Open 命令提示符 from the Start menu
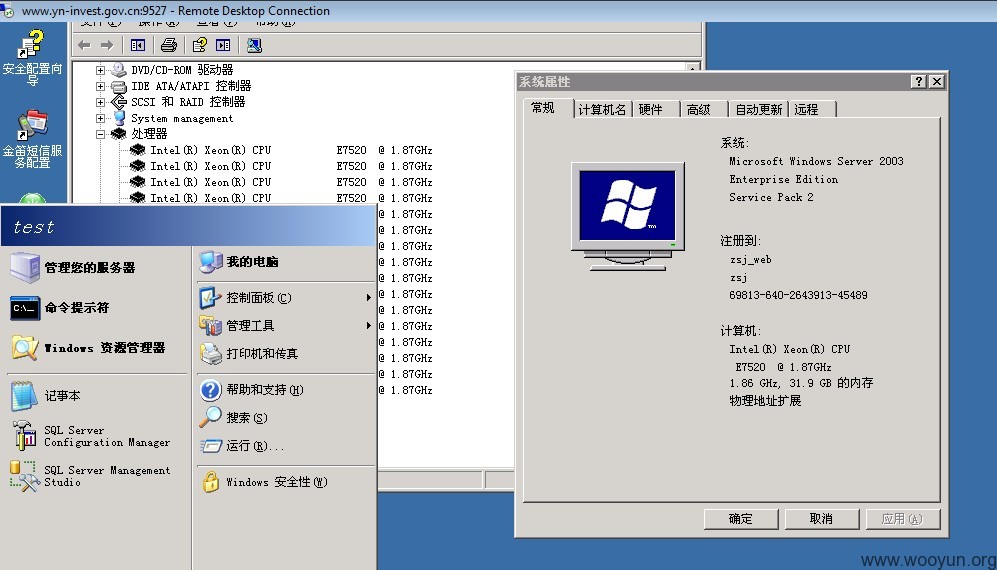 click(60, 308)
